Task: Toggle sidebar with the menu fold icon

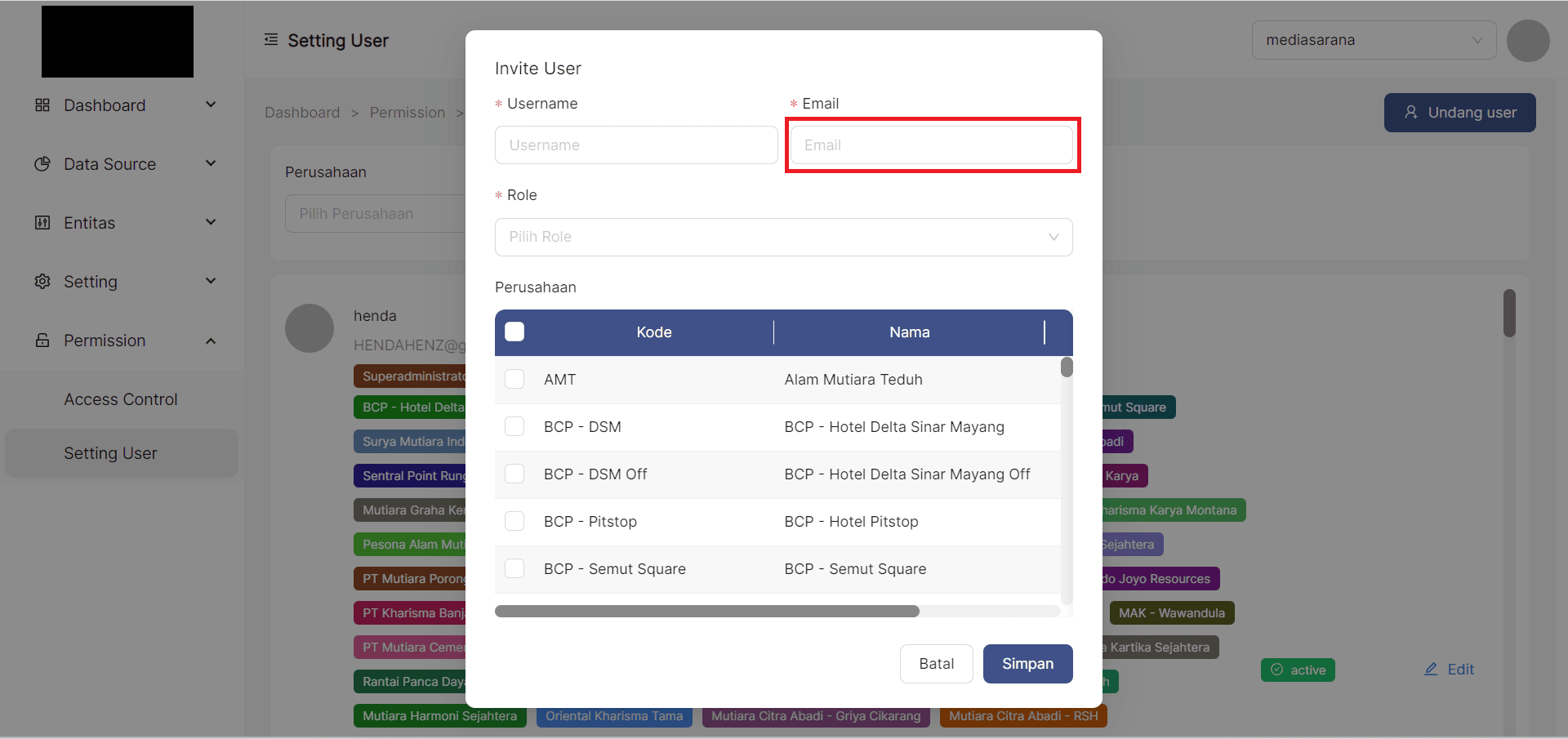Action: [x=271, y=40]
